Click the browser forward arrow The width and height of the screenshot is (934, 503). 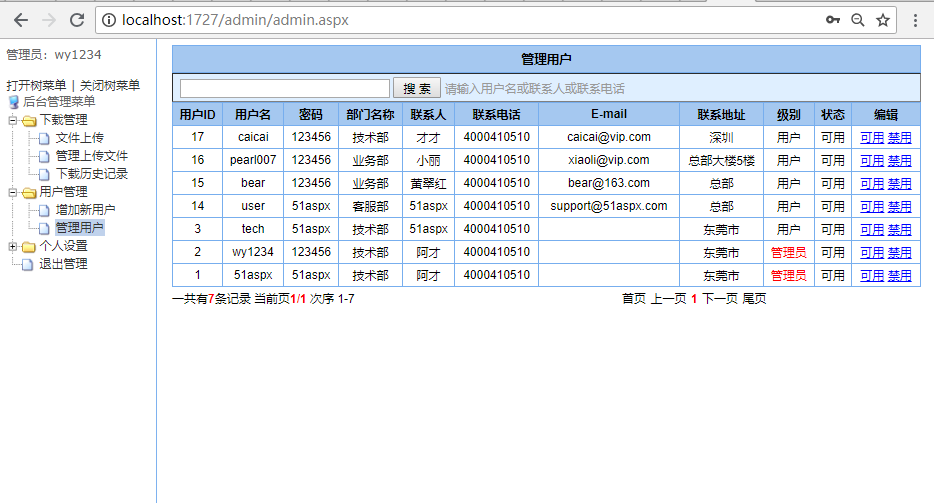[x=49, y=20]
